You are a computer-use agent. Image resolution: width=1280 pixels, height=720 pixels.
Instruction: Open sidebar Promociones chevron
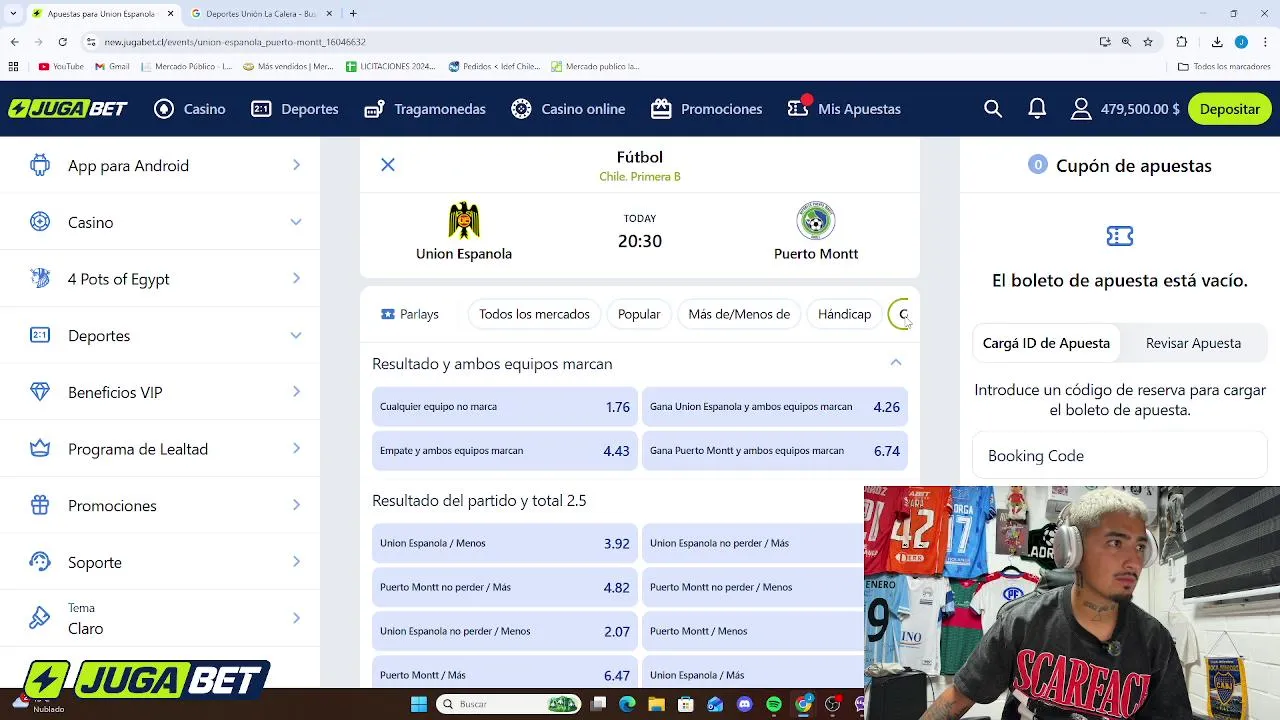tap(296, 505)
